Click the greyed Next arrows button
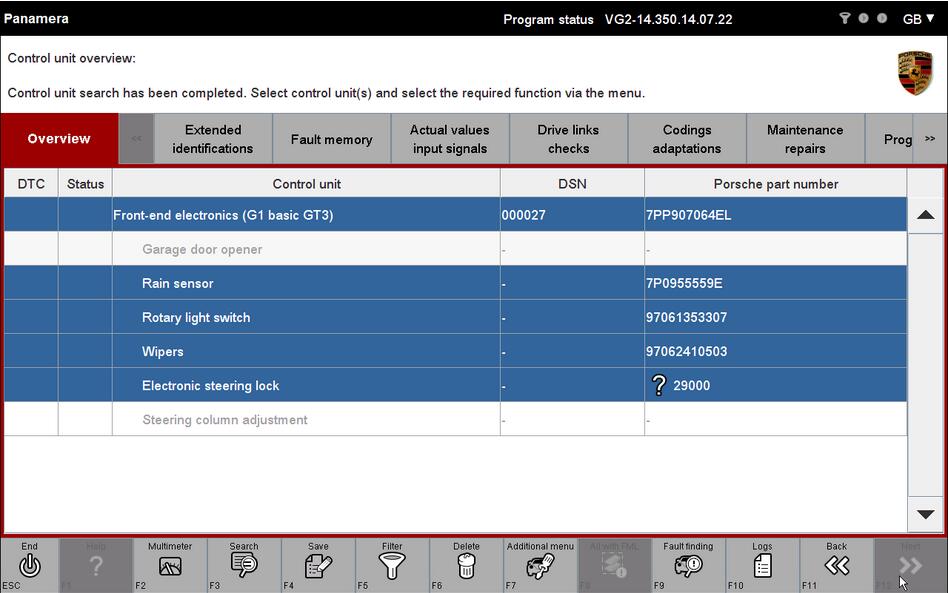The height and width of the screenshot is (593, 948). 910,566
